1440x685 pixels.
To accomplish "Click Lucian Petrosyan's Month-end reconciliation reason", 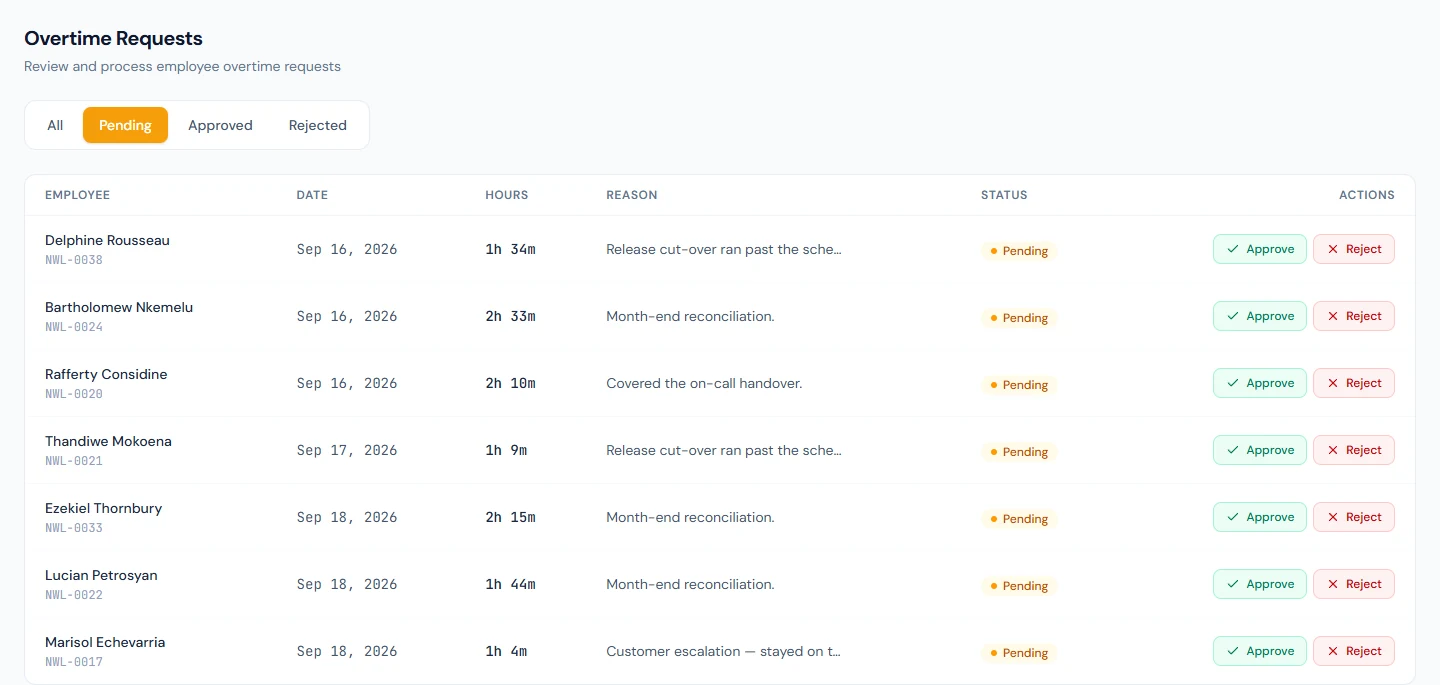I will point(690,584).
